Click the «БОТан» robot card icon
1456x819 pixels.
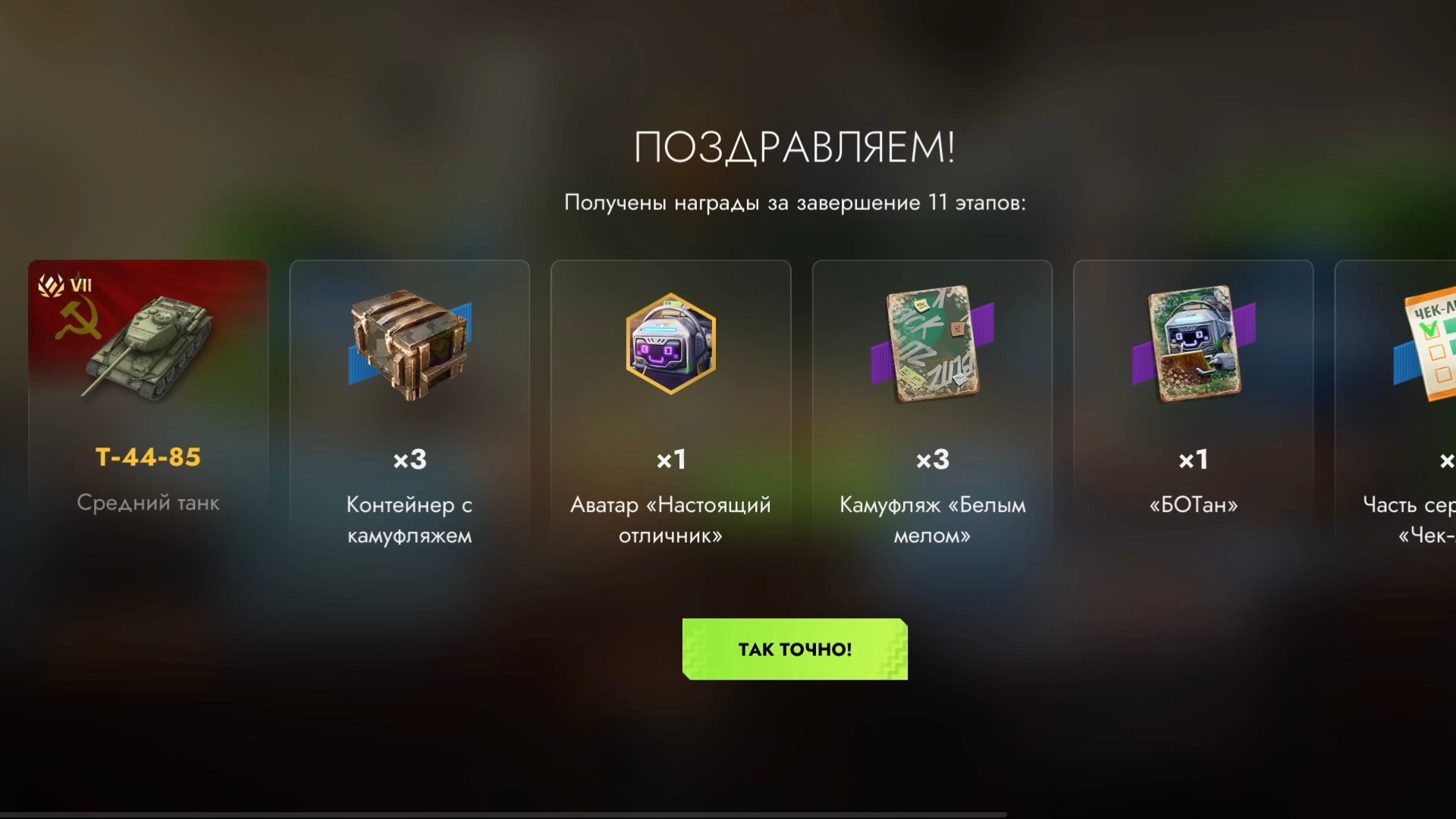(x=1194, y=344)
